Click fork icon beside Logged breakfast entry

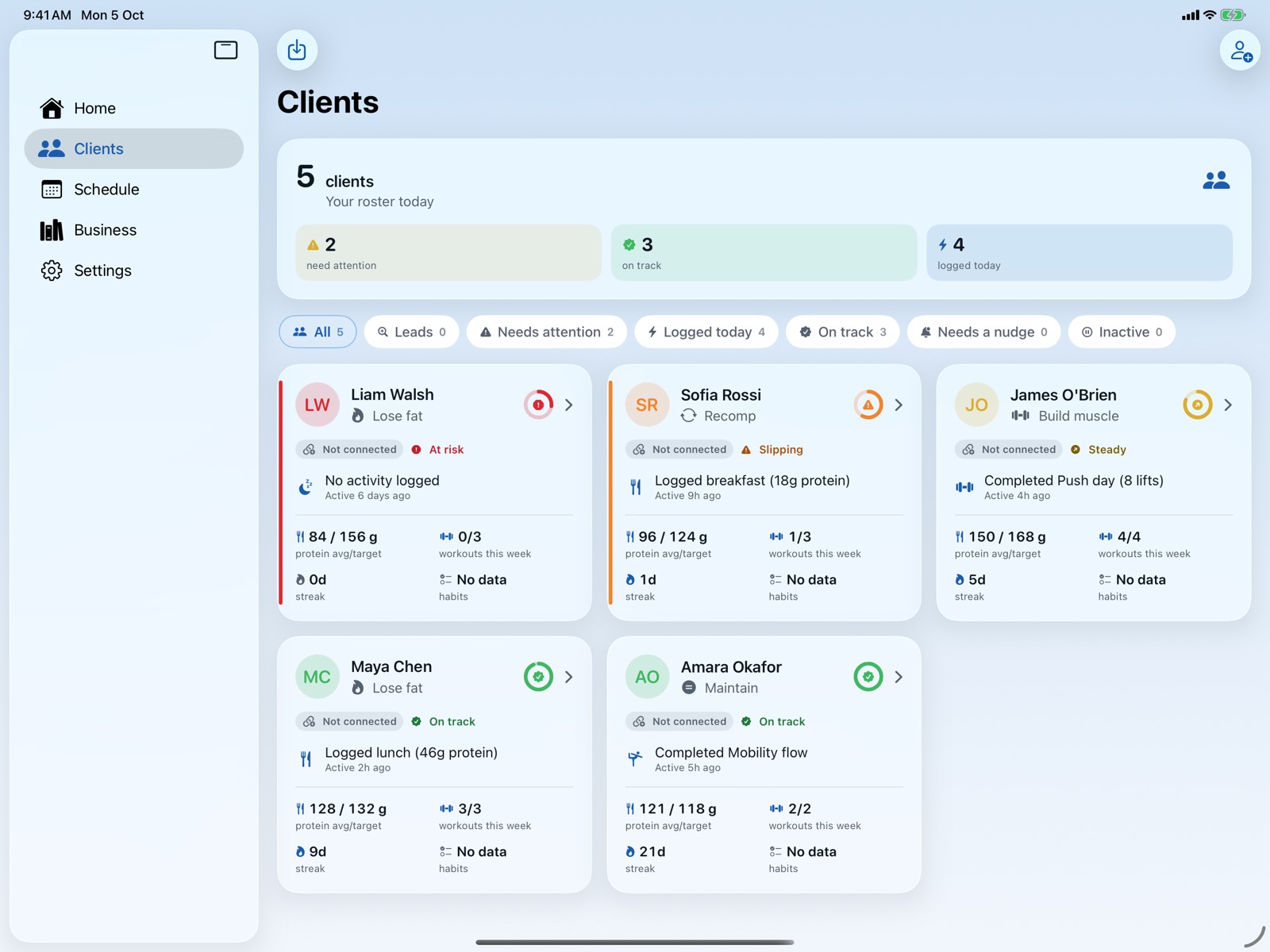click(x=636, y=487)
